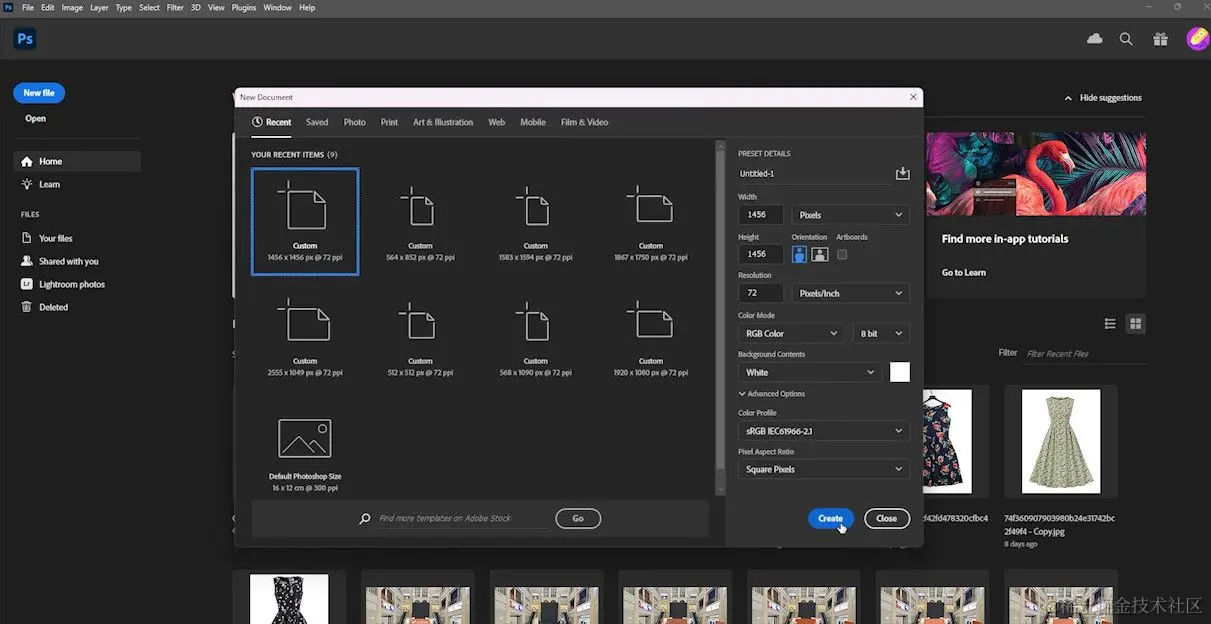Image resolution: width=1211 pixels, height=624 pixels.
Task: Open the cloud documents sync icon
Action: point(1095,39)
